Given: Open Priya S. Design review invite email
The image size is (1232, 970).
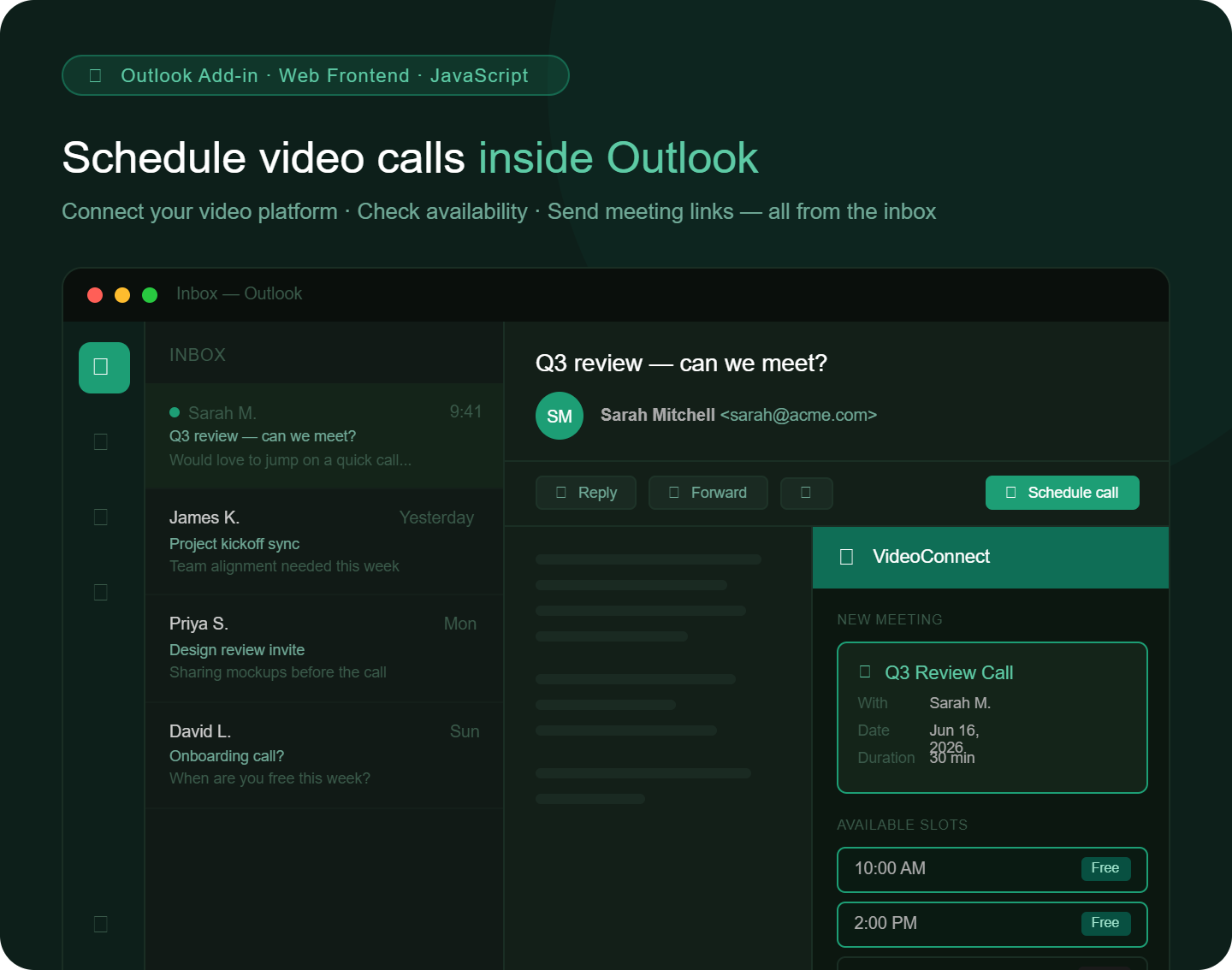Looking at the screenshot, I should [324, 648].
